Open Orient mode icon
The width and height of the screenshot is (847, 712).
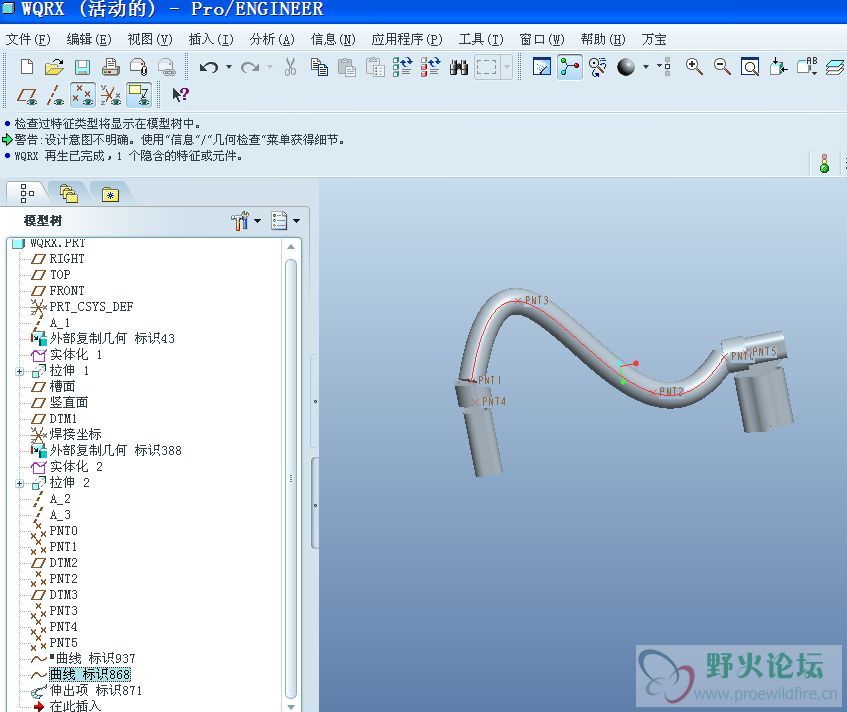coord(598,67)
